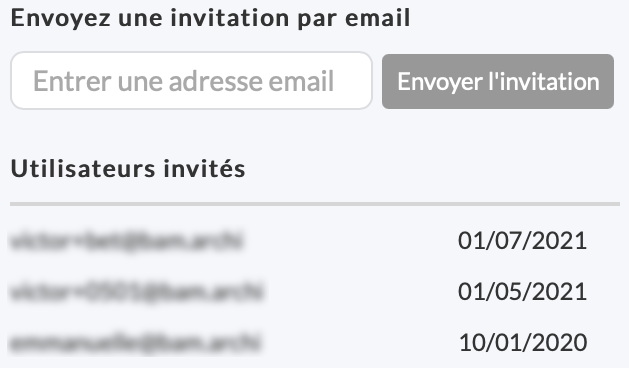Click the 01/05/2021 invitation date
The height and width of the screenshot is (368, 629).
522,291
